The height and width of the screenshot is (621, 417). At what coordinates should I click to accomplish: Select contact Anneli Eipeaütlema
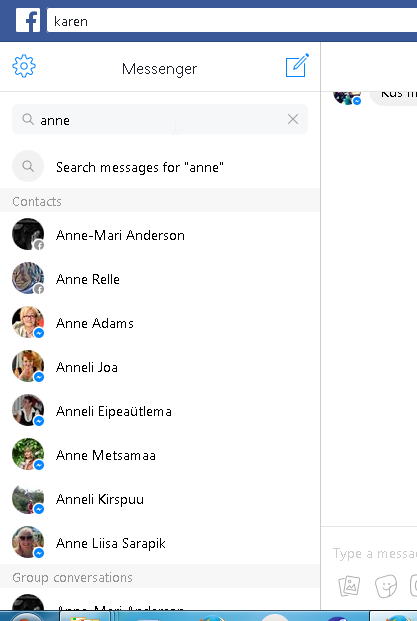point(160,410)
